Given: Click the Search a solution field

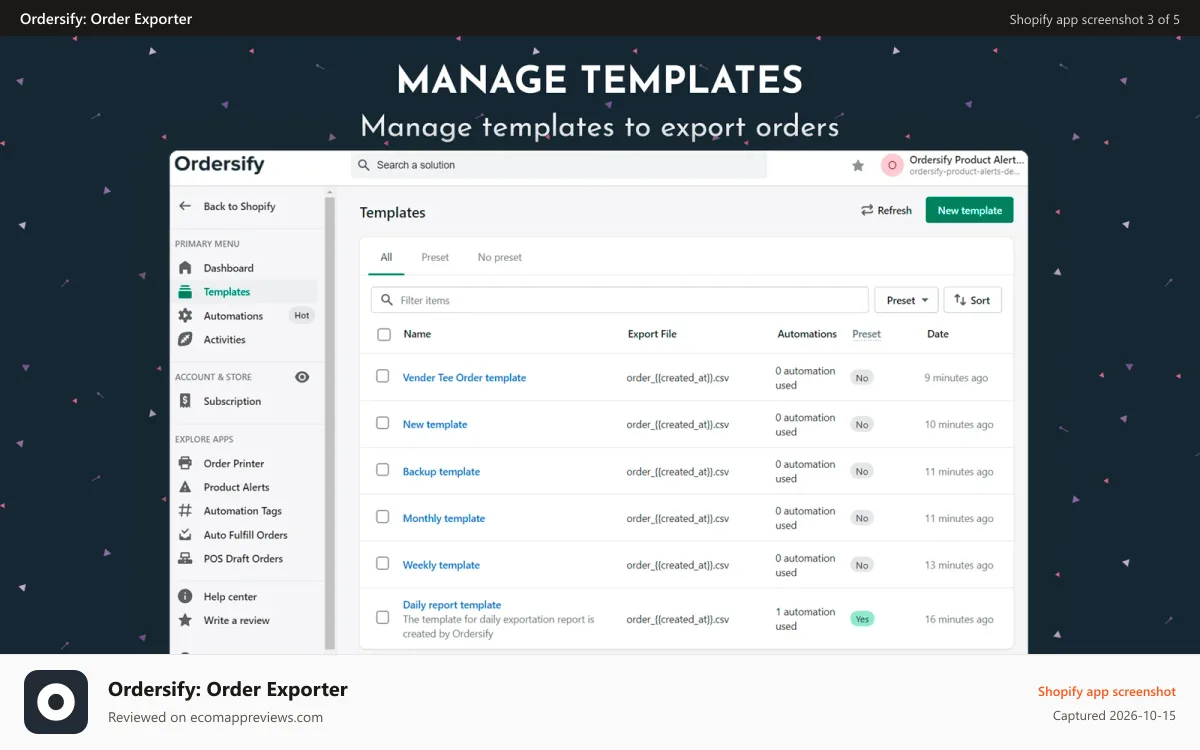Looking at the screenshot, I should [x=559, y=165].
